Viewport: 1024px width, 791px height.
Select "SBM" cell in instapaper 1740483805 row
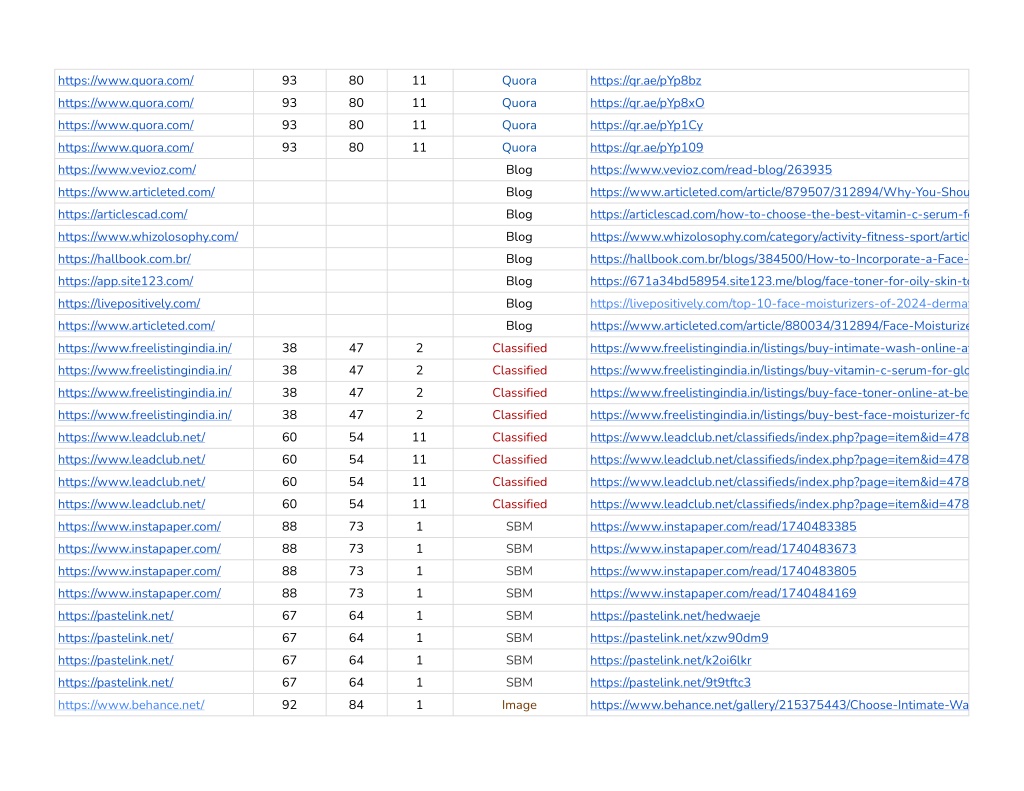(x=519, y=570)
